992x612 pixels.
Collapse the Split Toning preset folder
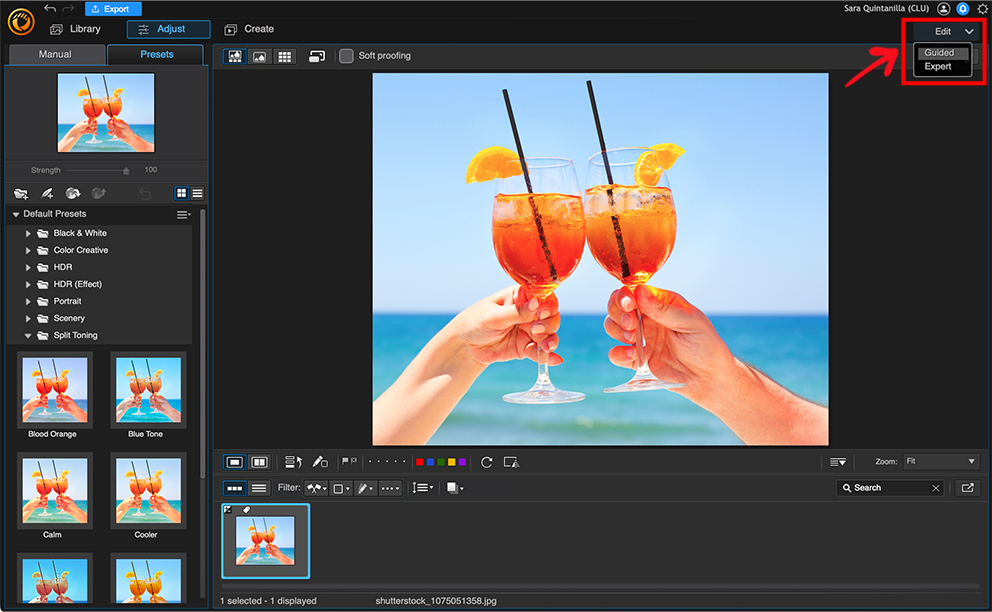point(27,335)
